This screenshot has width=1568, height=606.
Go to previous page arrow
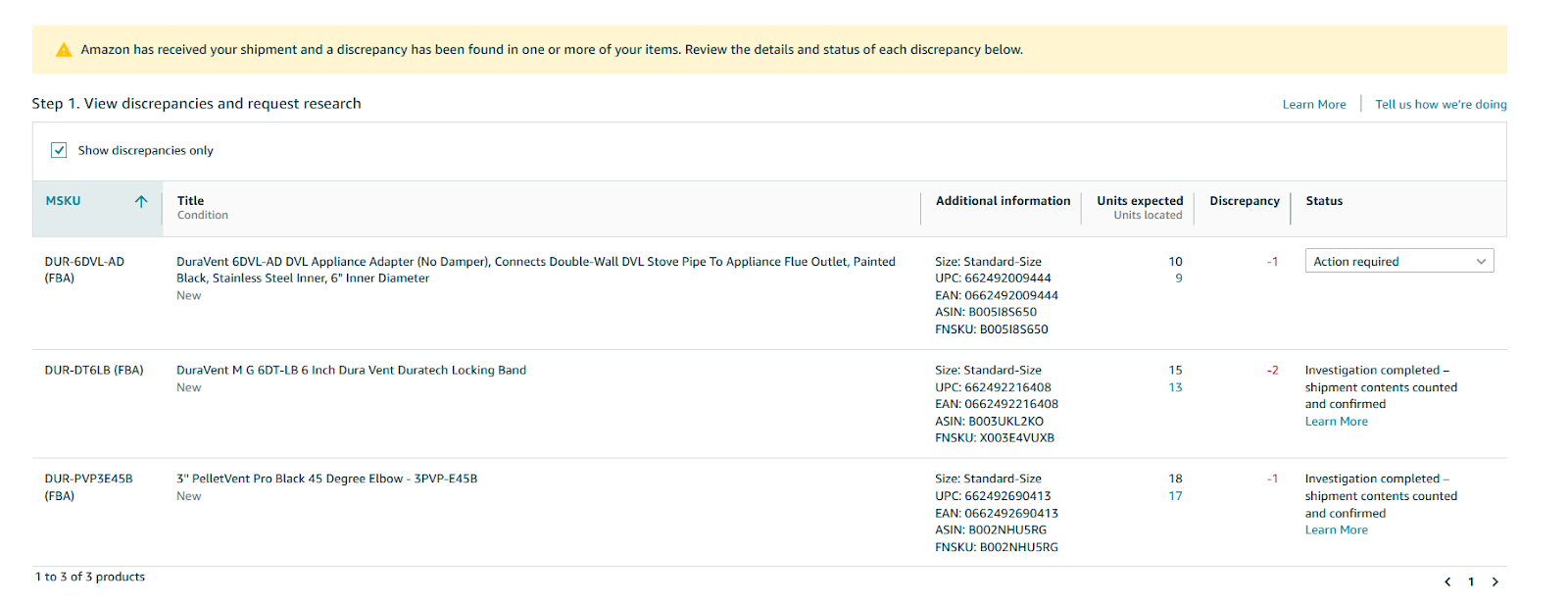pyautogui.click(x=1447, y=581)
